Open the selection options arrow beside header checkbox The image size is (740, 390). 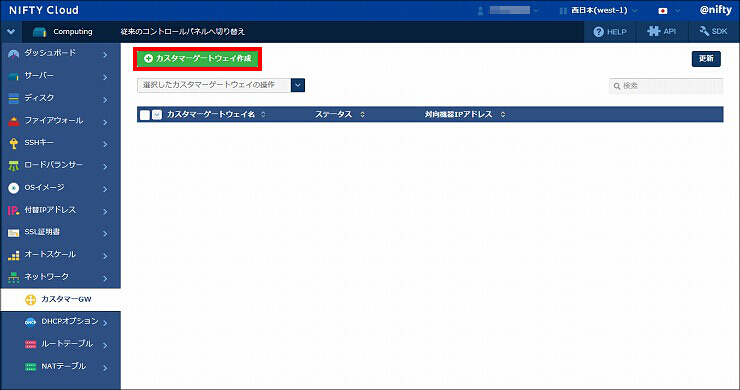157,115
